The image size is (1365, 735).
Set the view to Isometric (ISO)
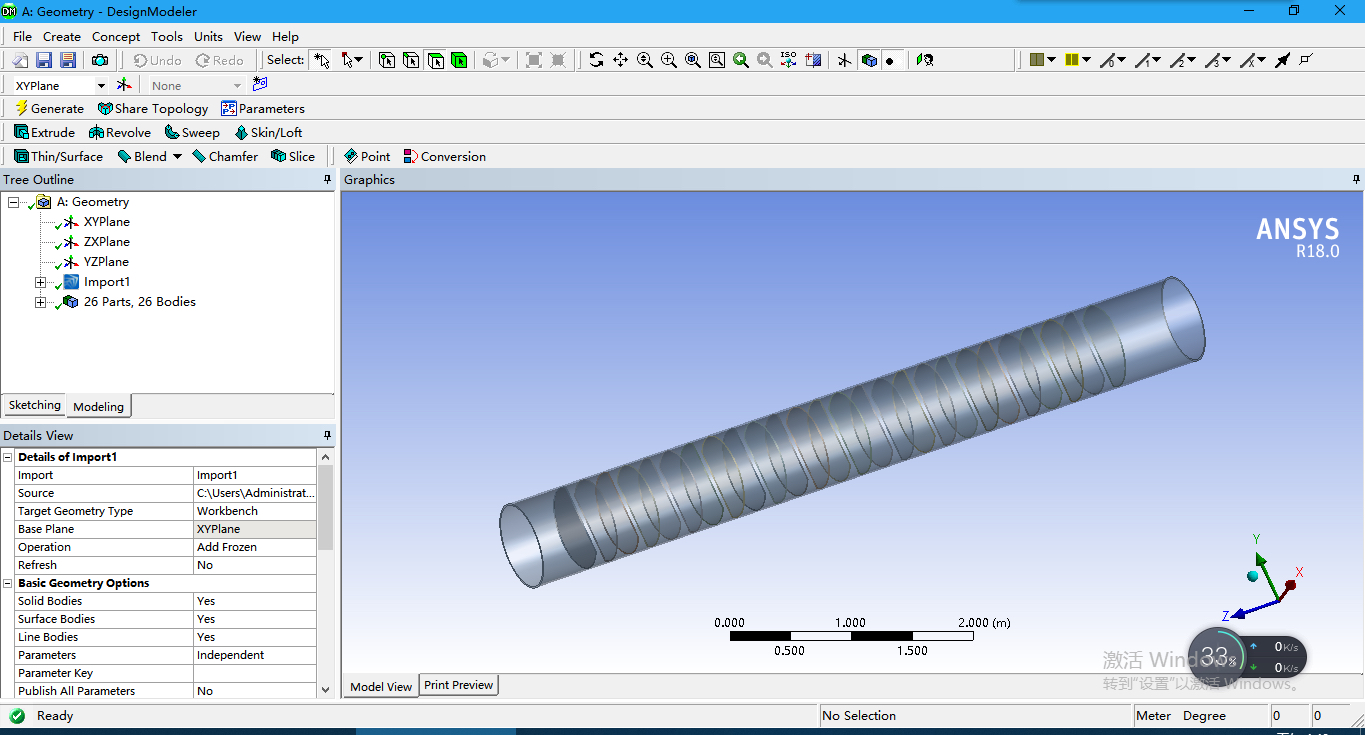click(789, 60)
